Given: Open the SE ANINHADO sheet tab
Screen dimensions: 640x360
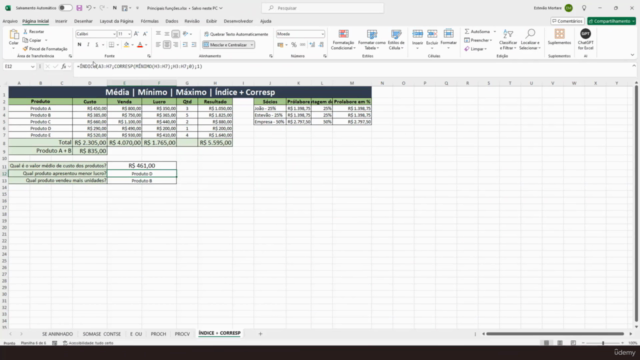Looking at the screenshot, I should point(58,334).
